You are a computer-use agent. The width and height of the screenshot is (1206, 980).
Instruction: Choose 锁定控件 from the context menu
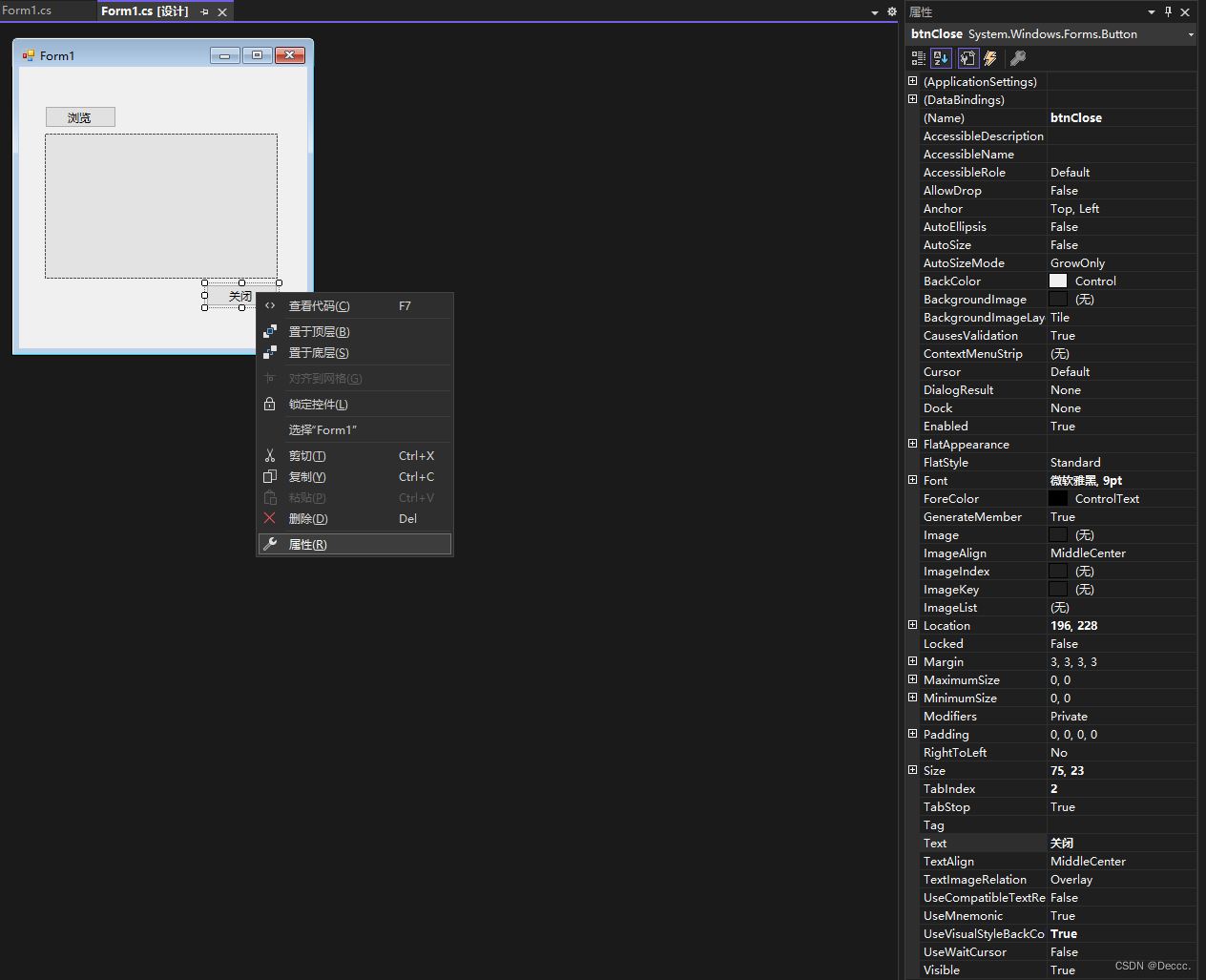[x=317, y=406]
